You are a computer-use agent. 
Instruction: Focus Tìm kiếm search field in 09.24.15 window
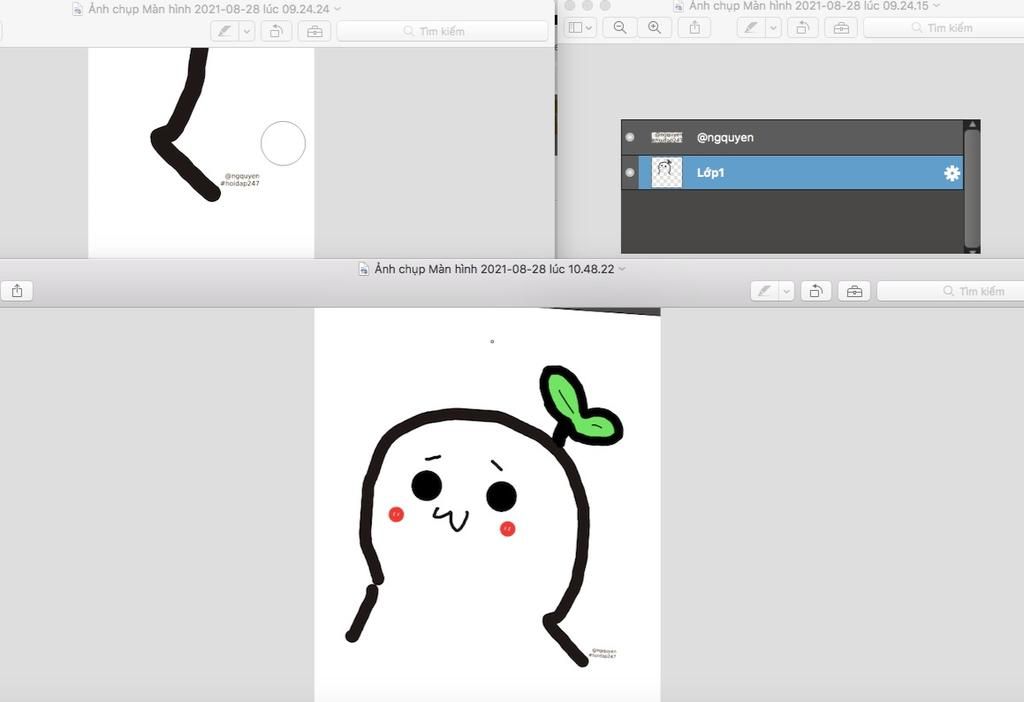[x=944, y=27]
